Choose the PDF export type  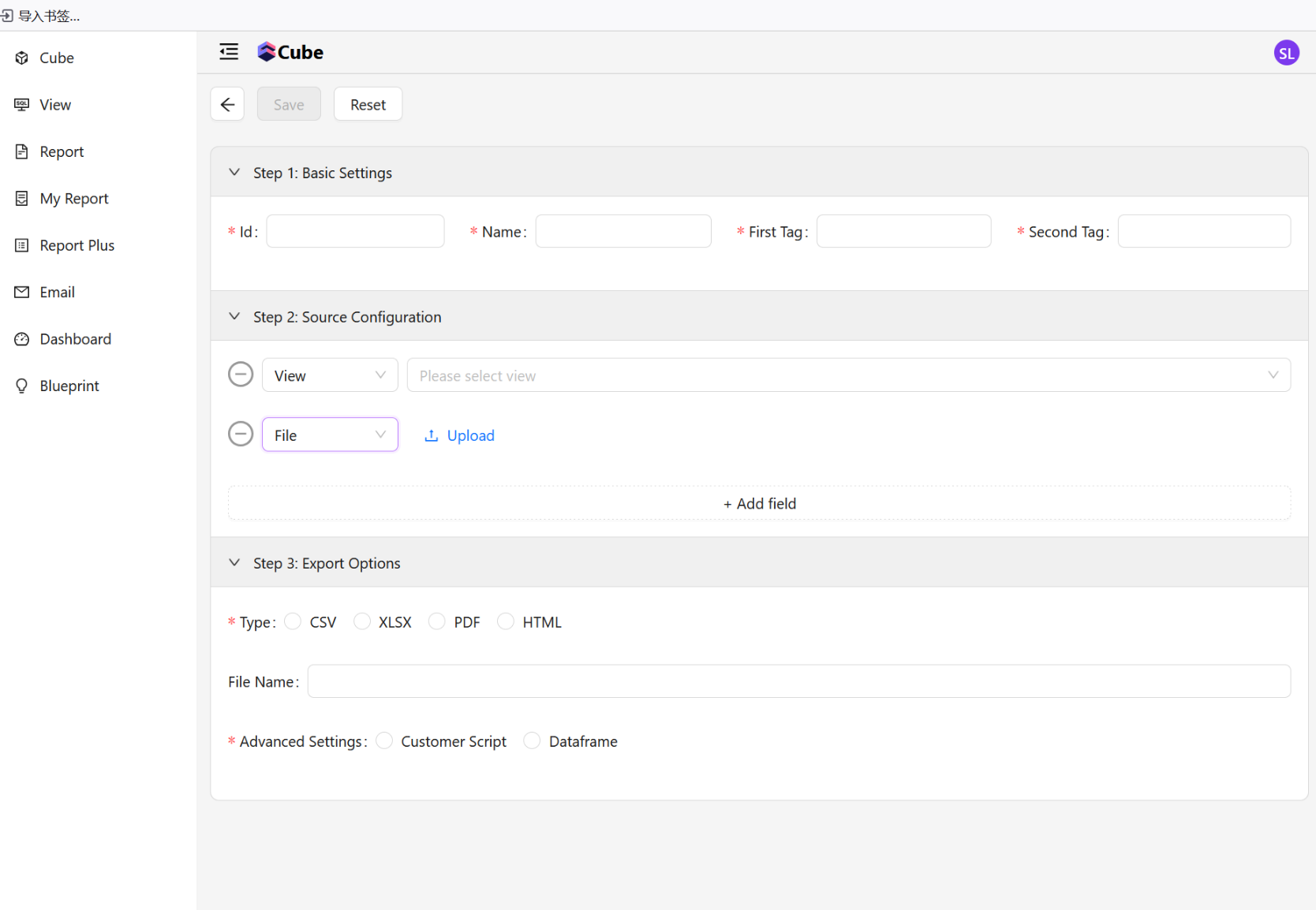pos(437,622)
